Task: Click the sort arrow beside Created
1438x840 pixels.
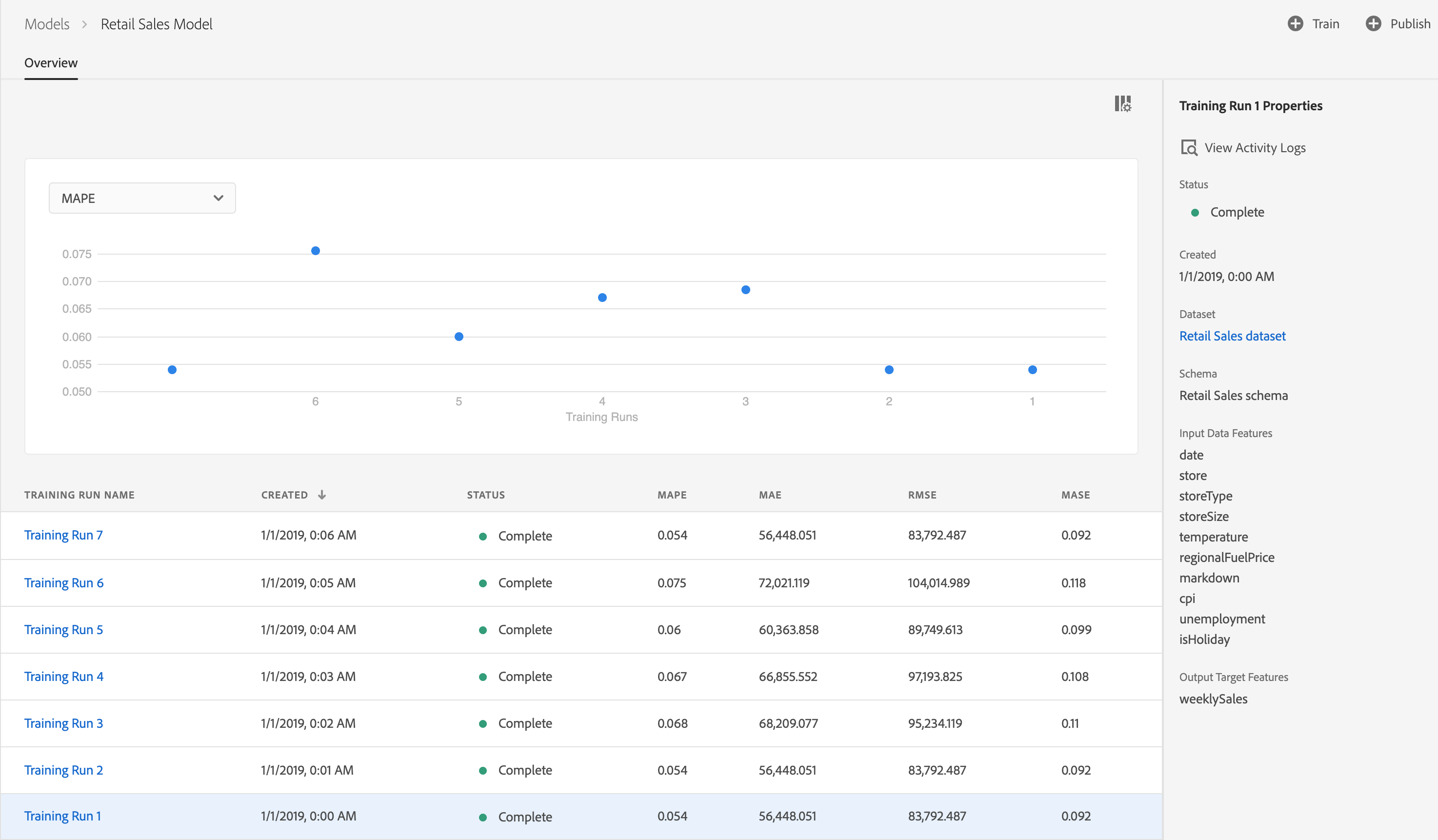Action: coord(322,495)
